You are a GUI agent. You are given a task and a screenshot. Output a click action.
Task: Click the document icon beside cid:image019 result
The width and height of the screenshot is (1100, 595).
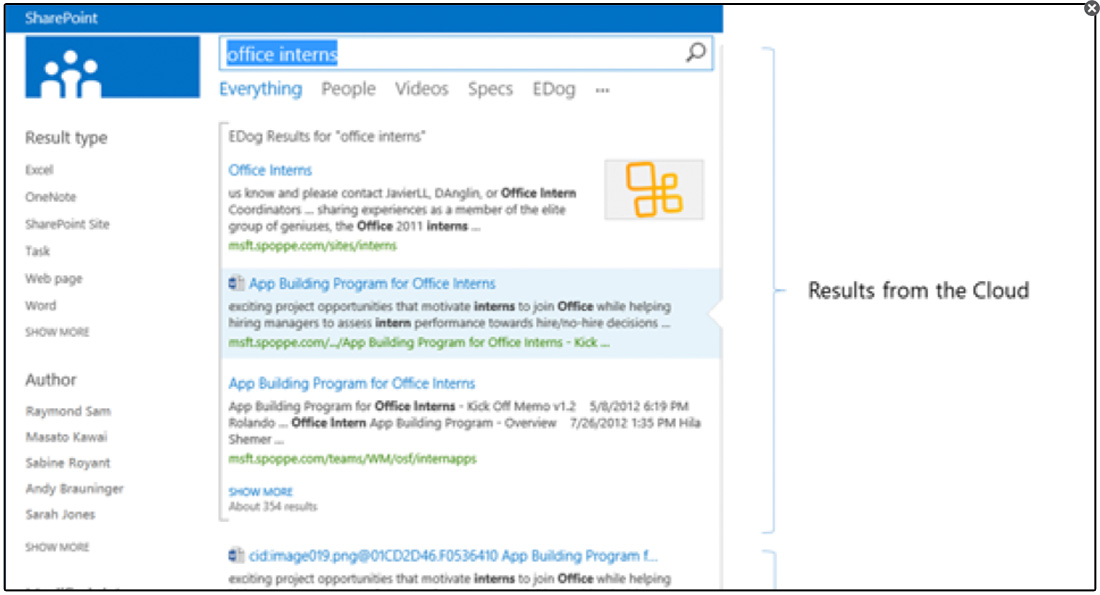coord(236,556)
